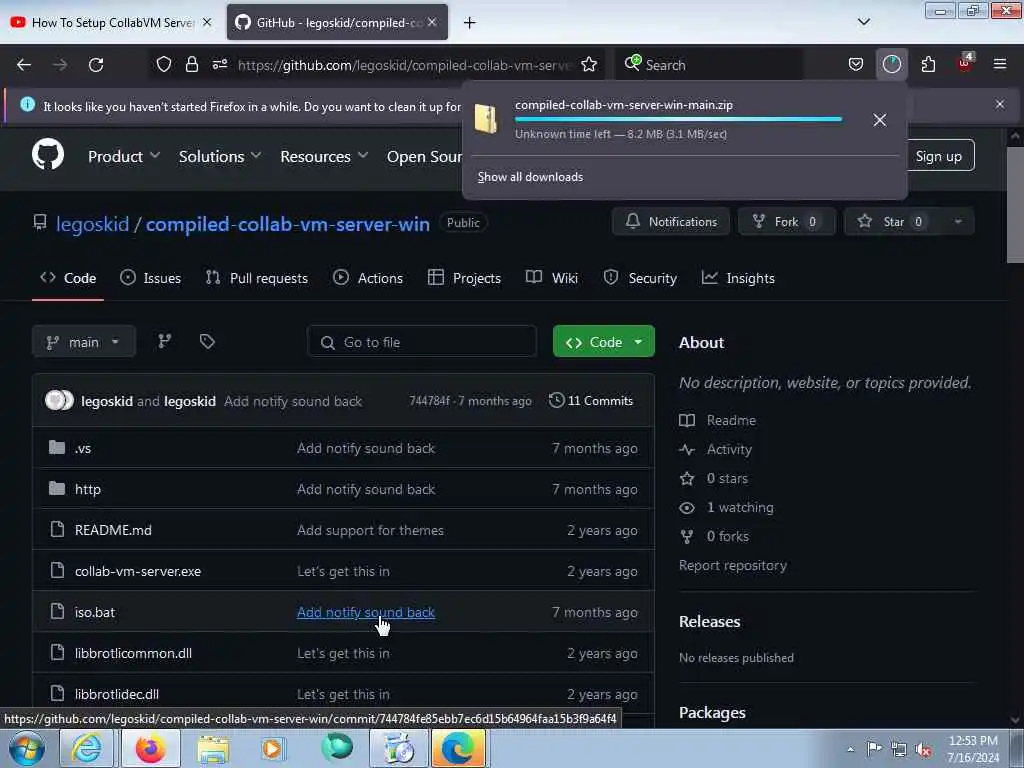Open the .vs folder
This screenshot has width=1024, height=768.
pos(83,449)
